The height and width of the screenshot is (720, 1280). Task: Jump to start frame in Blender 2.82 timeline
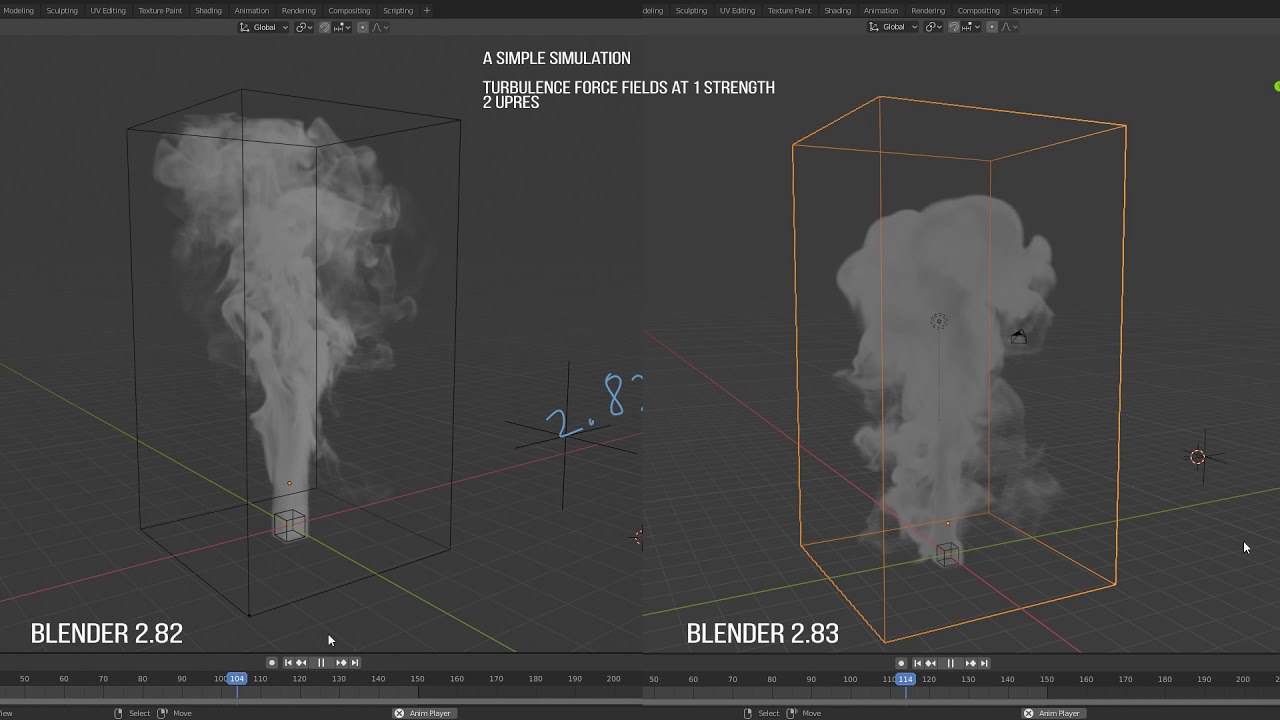(288, 662)
